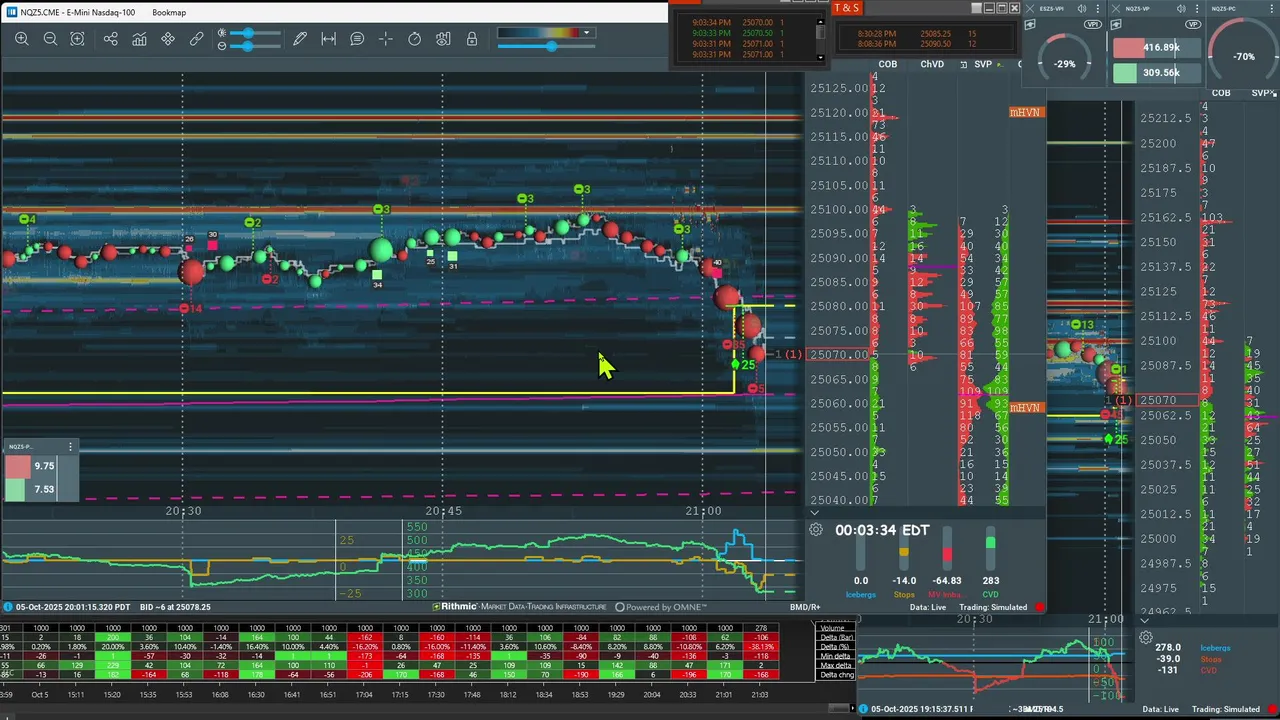Open the add-ons diamond cluster icon

[168, 39]
